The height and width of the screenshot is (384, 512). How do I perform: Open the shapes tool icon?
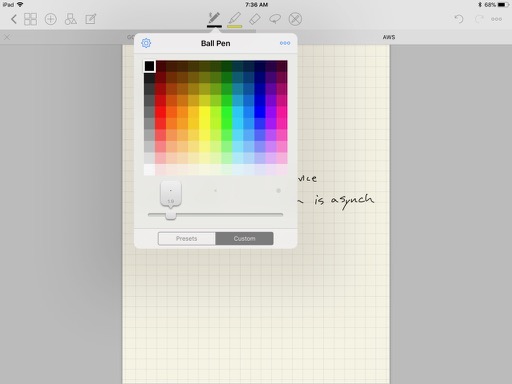(70, 19)
